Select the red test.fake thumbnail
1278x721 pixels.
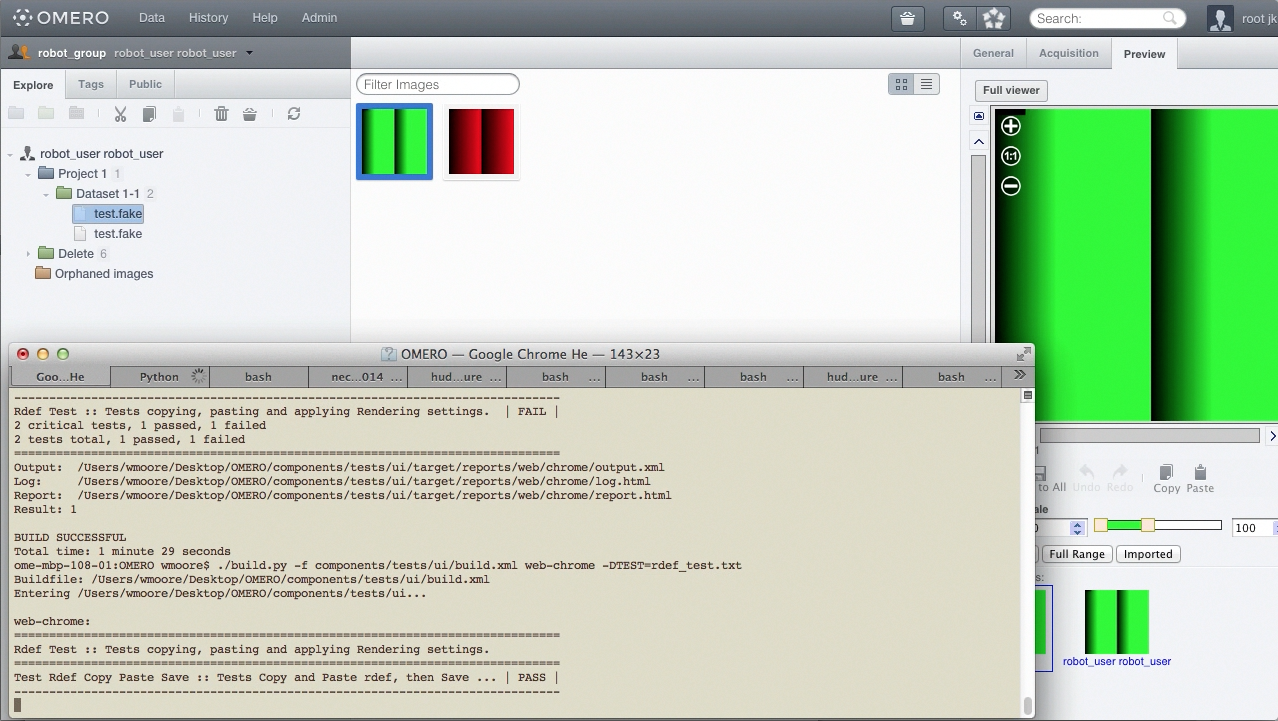tap(481, 142)
